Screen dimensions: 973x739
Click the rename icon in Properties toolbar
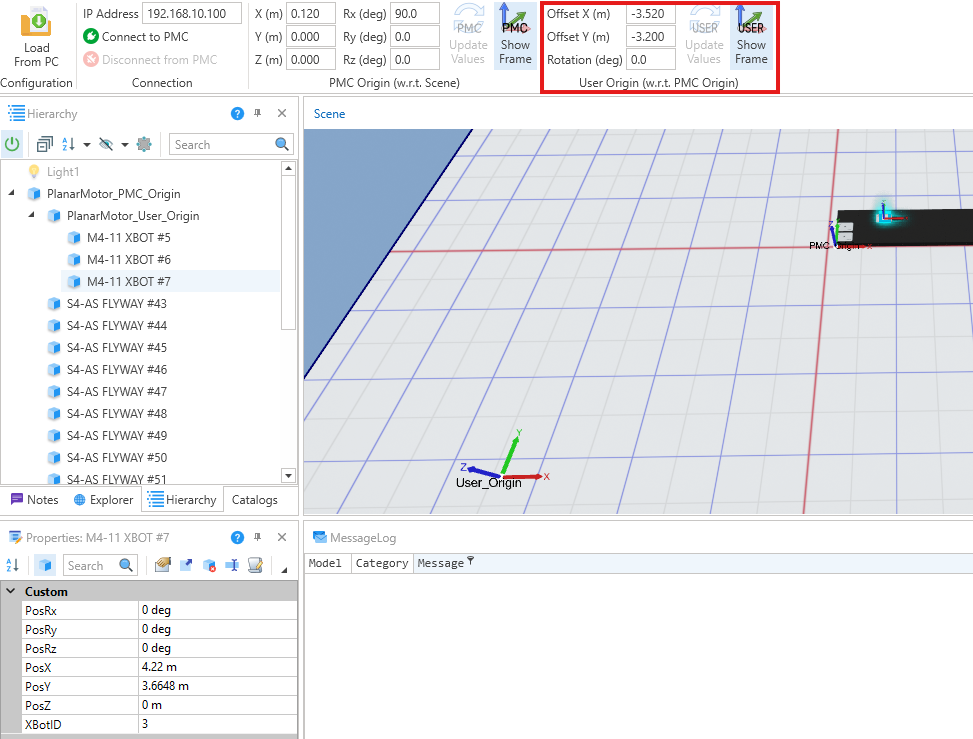[x=233, y=565]
